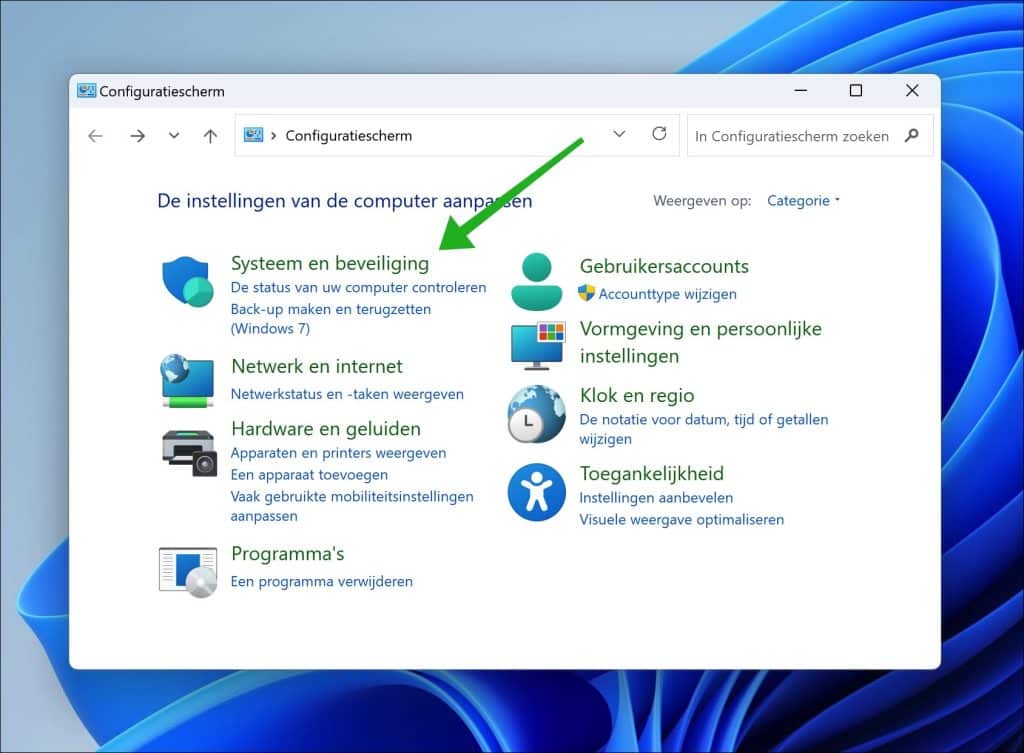Refresh the Configuratiescherm view
Screen dimensions: 1024x753
tap(660, 134)
